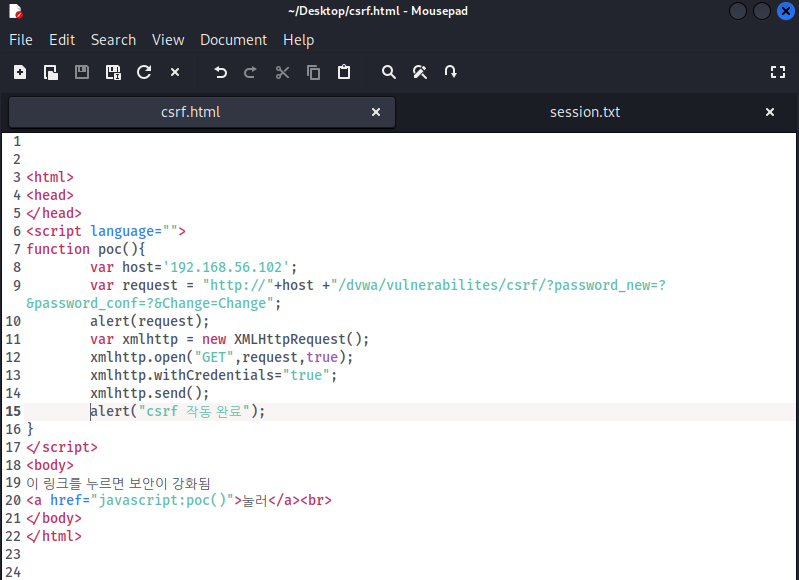Click the new-from-template toolbar icon
The height and width of the screenshot is (580, 799).
coord(51,72)
